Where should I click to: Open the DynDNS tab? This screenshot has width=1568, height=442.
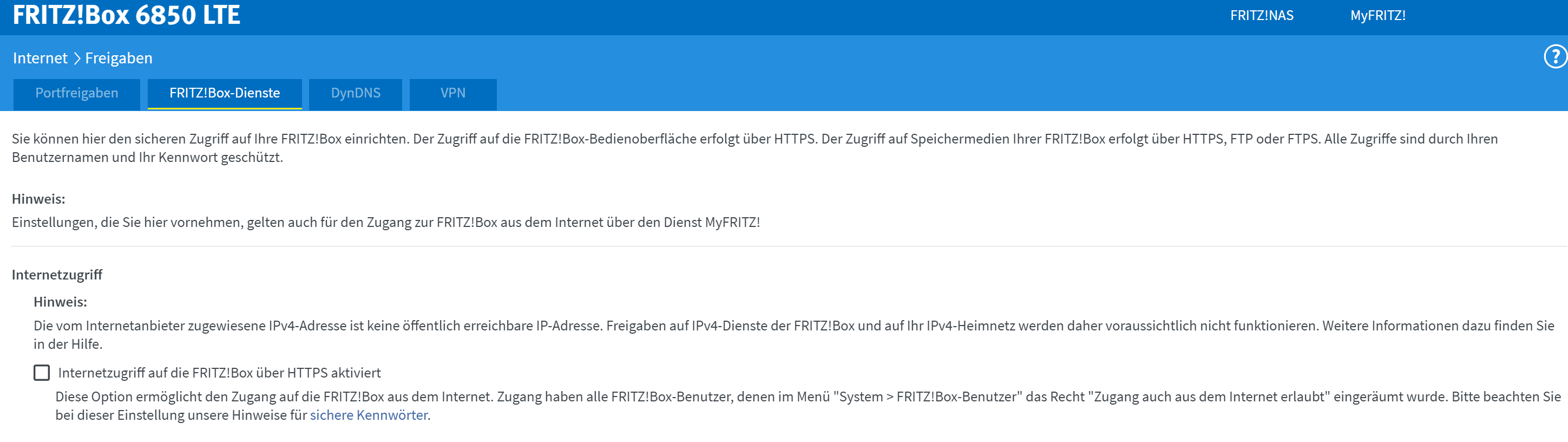(356, 93)
